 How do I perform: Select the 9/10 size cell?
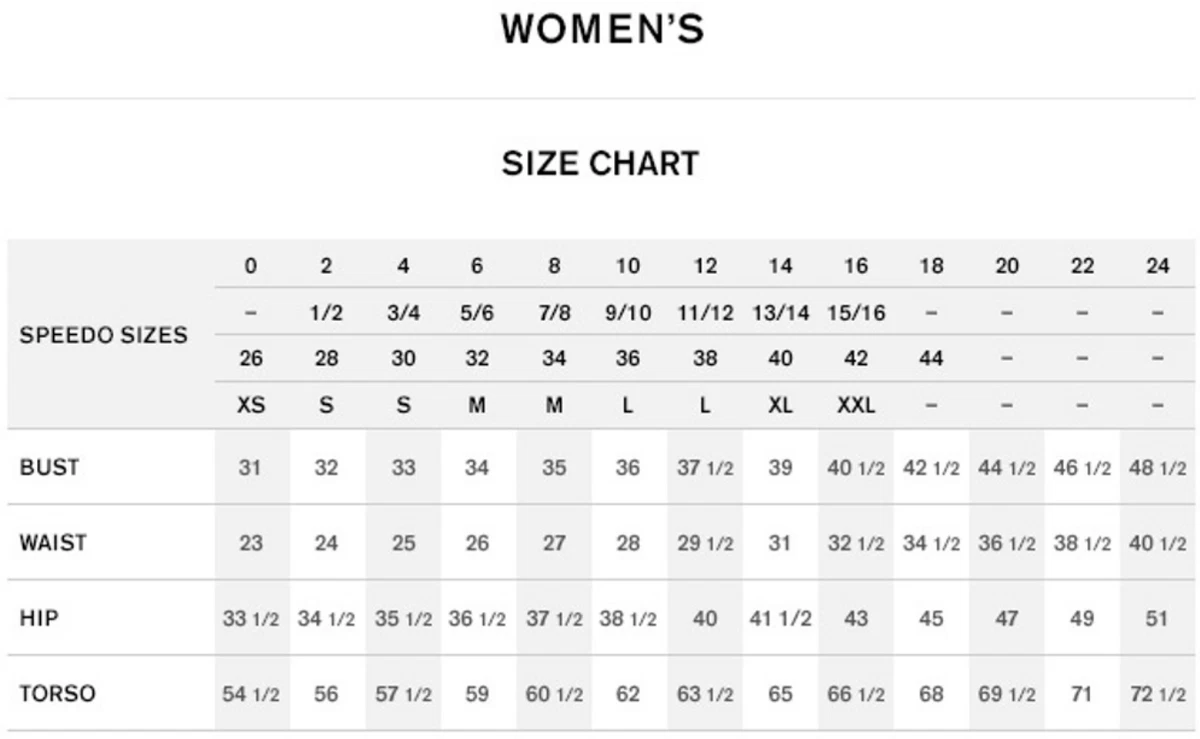pos(628,313)
